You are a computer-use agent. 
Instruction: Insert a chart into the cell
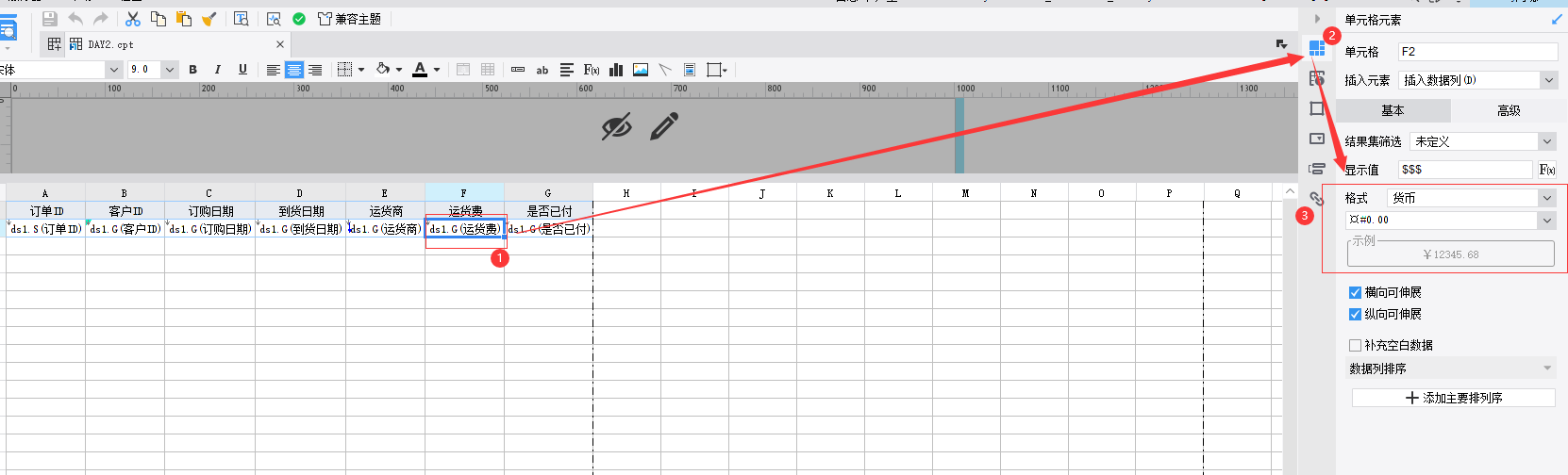coord(616,70)
